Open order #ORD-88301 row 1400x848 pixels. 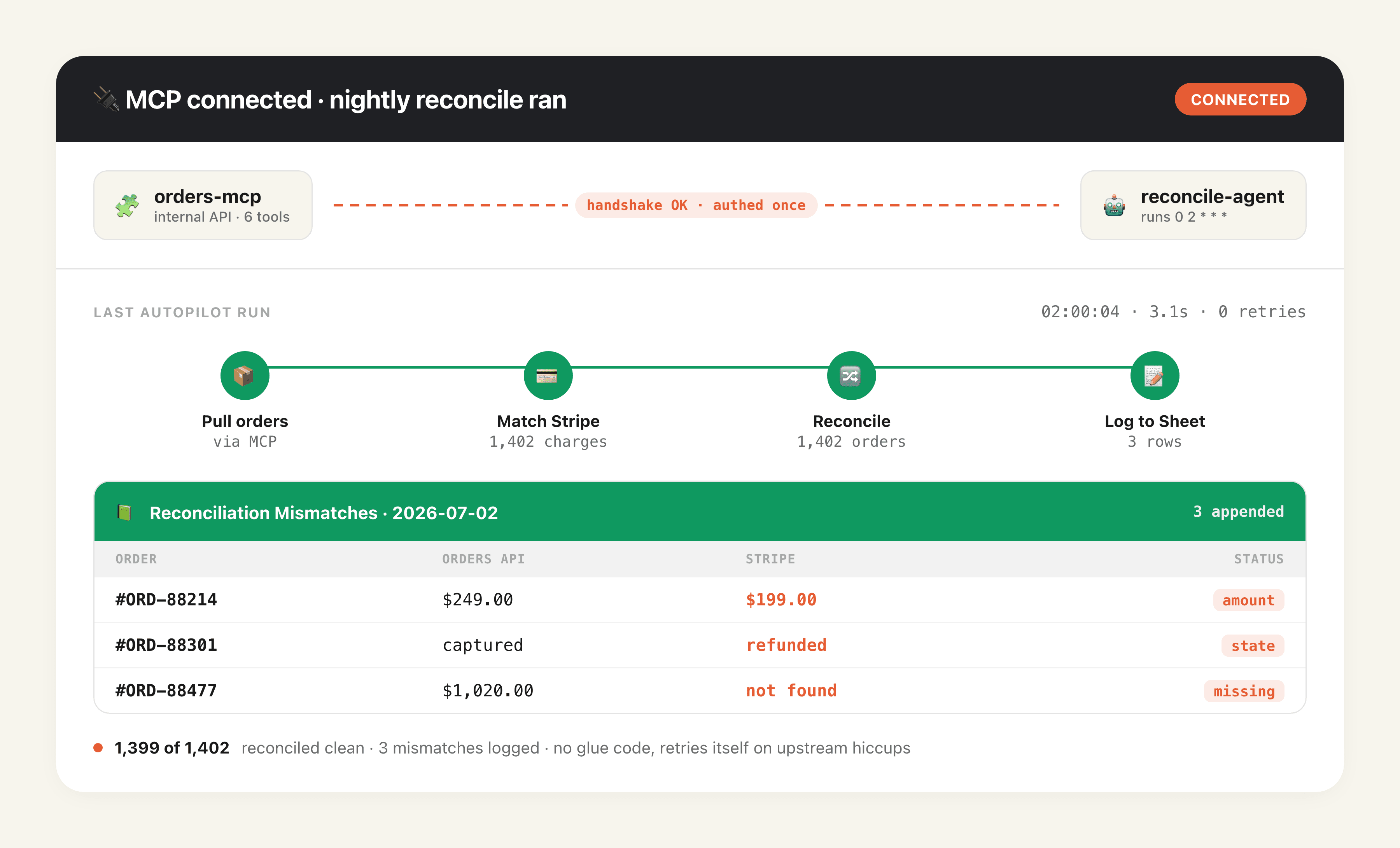tap(700, 645)
